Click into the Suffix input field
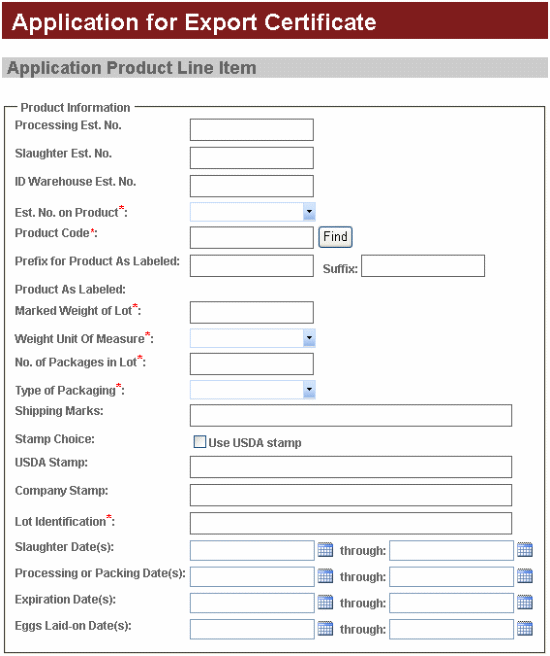The image size is (550, 656). pos(423,266)
